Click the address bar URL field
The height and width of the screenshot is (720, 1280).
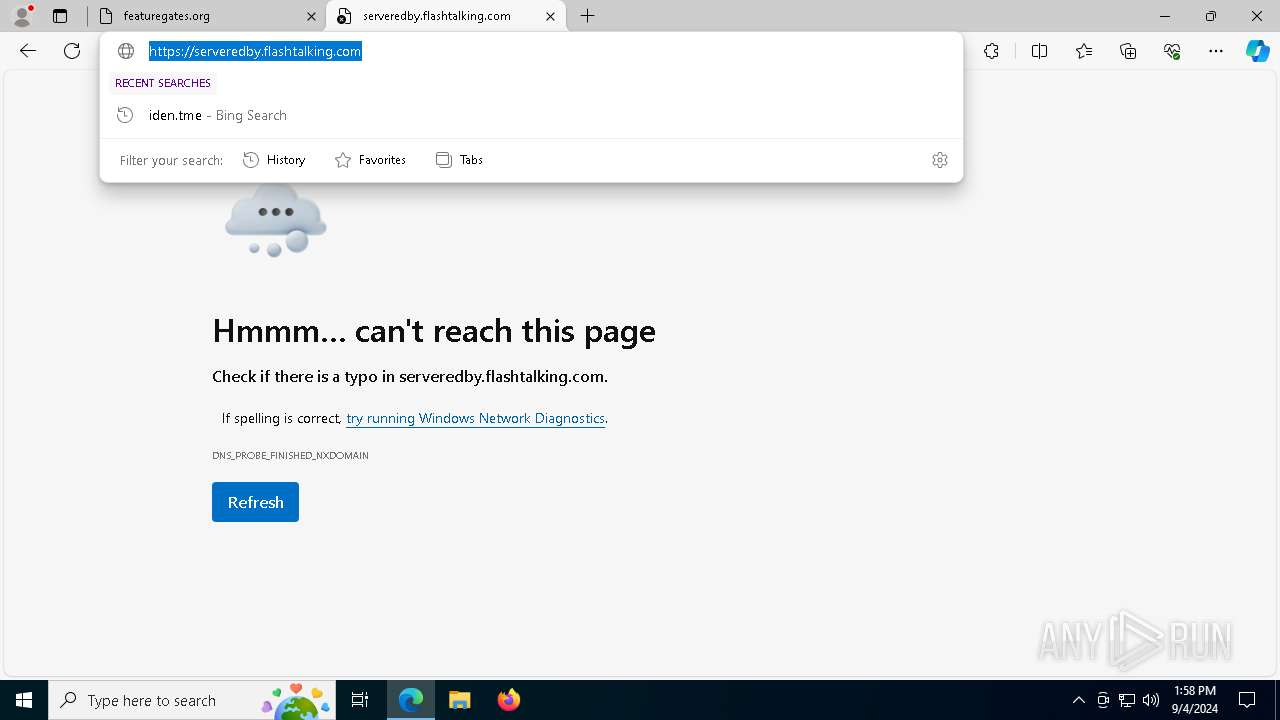(530, 51)
